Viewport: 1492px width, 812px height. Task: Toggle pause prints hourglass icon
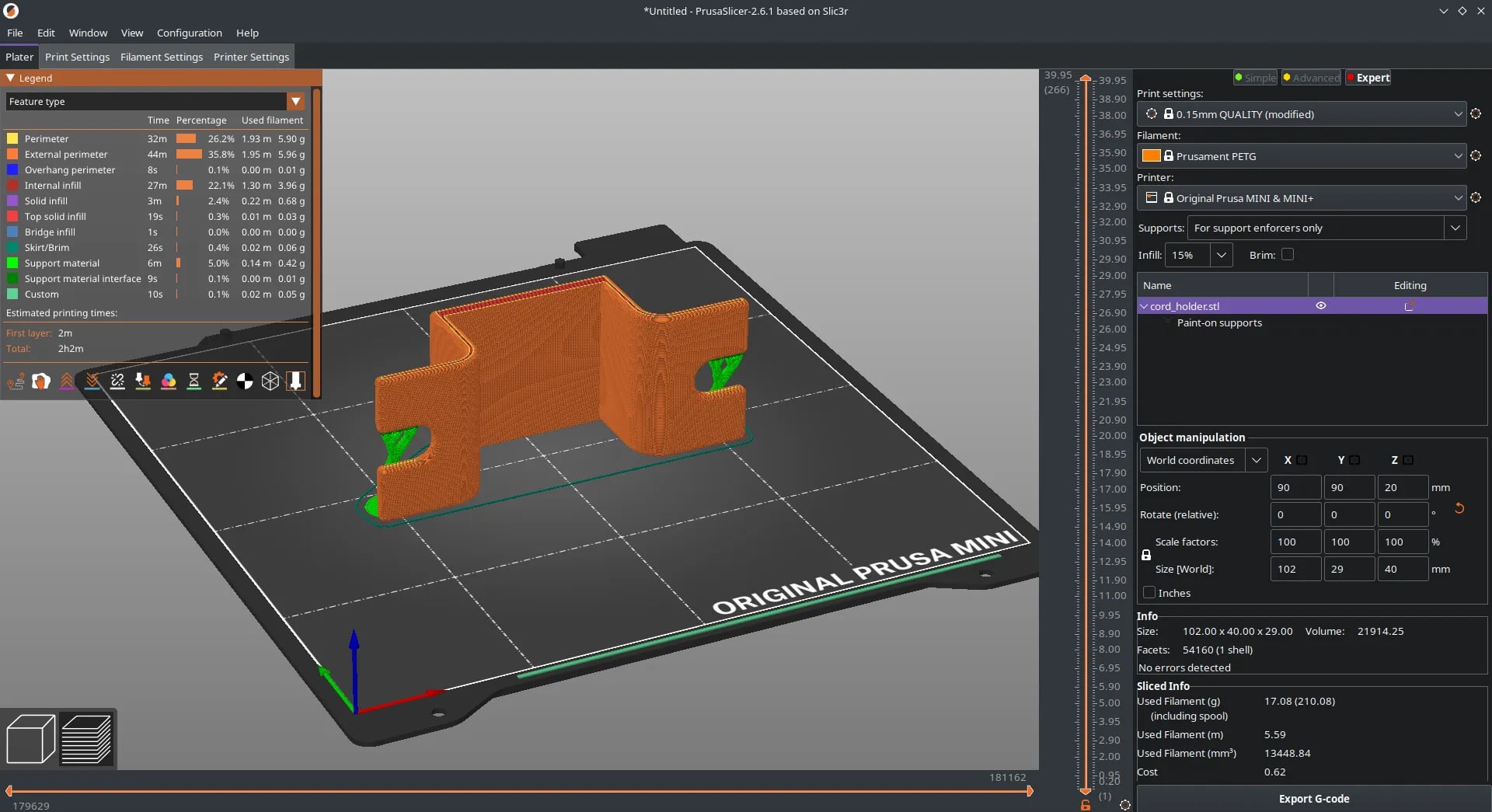point(194,381)
